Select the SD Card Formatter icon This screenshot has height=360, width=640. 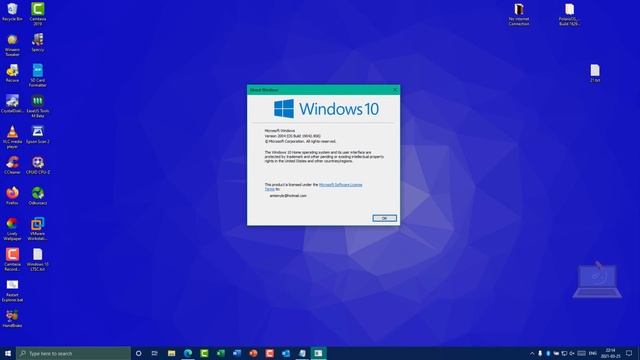[x=38, y=75]
